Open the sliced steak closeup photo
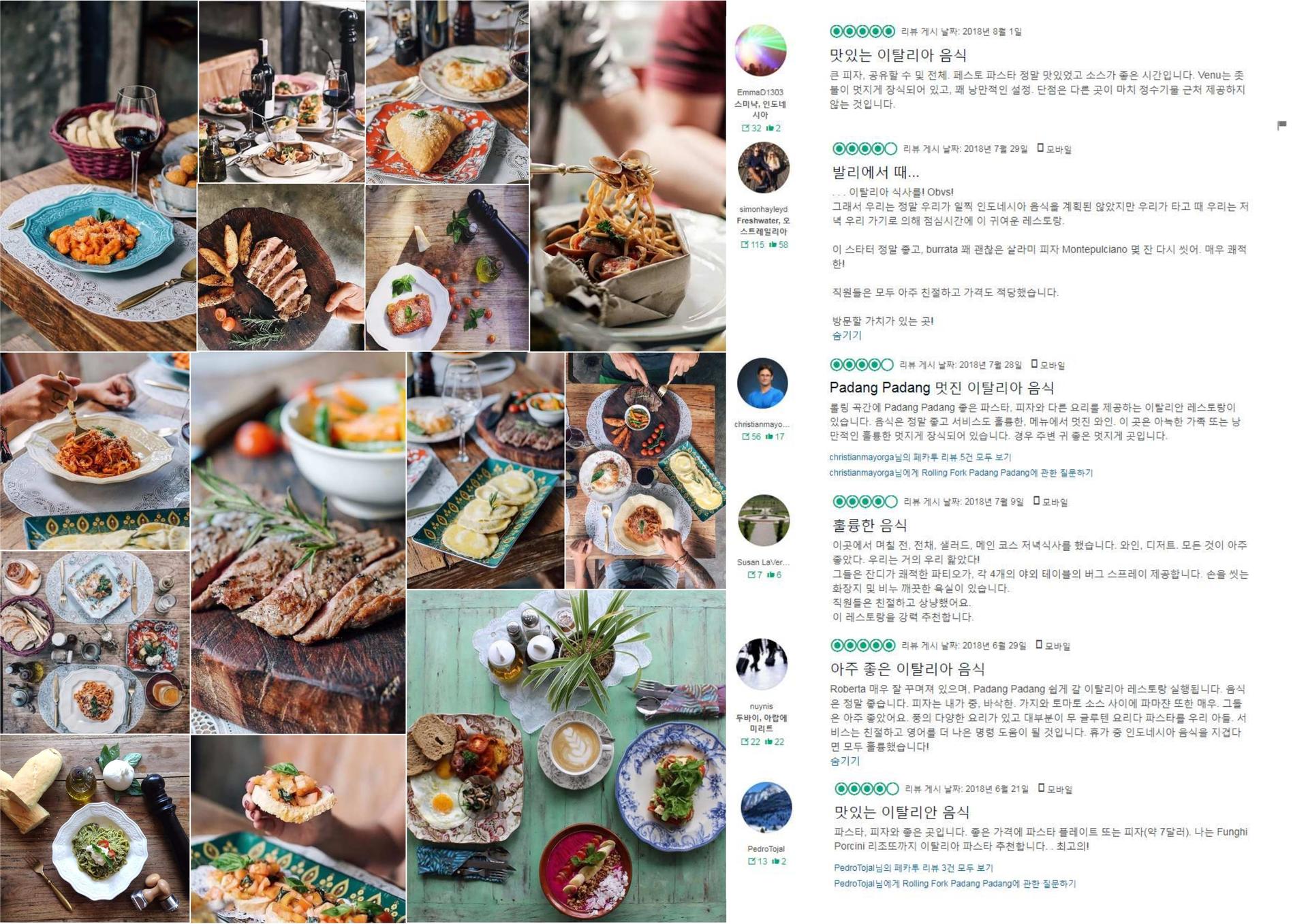Viewport: 1308px width, 924px height. (298, 543)
